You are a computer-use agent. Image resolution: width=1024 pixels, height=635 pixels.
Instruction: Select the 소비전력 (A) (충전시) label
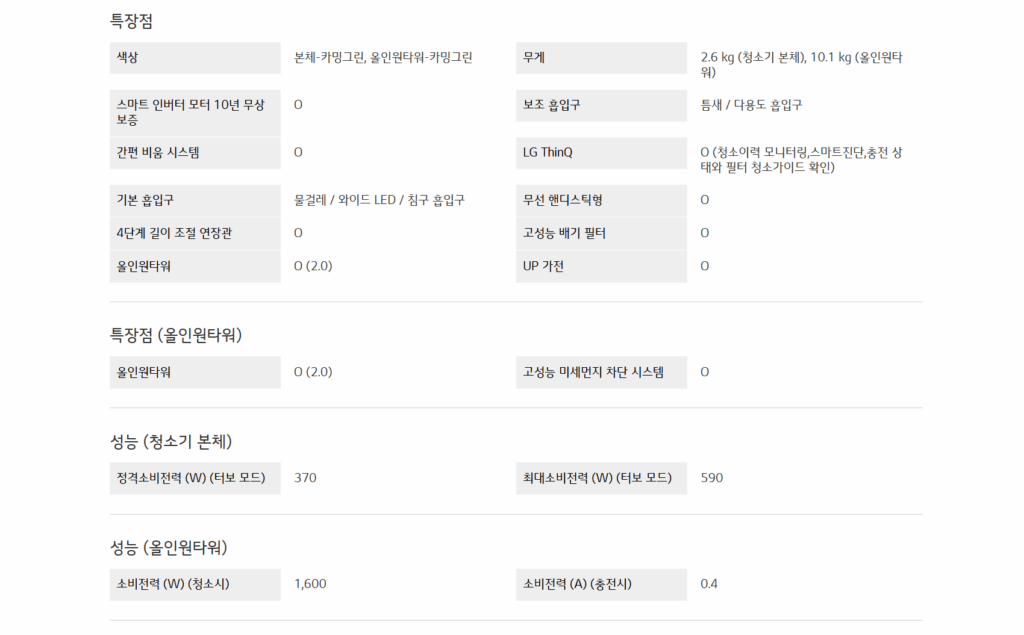coord(578,584)
